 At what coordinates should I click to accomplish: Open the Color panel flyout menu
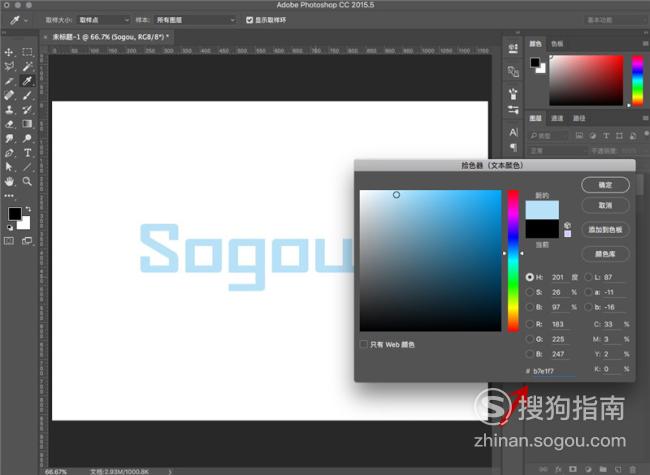645,44
